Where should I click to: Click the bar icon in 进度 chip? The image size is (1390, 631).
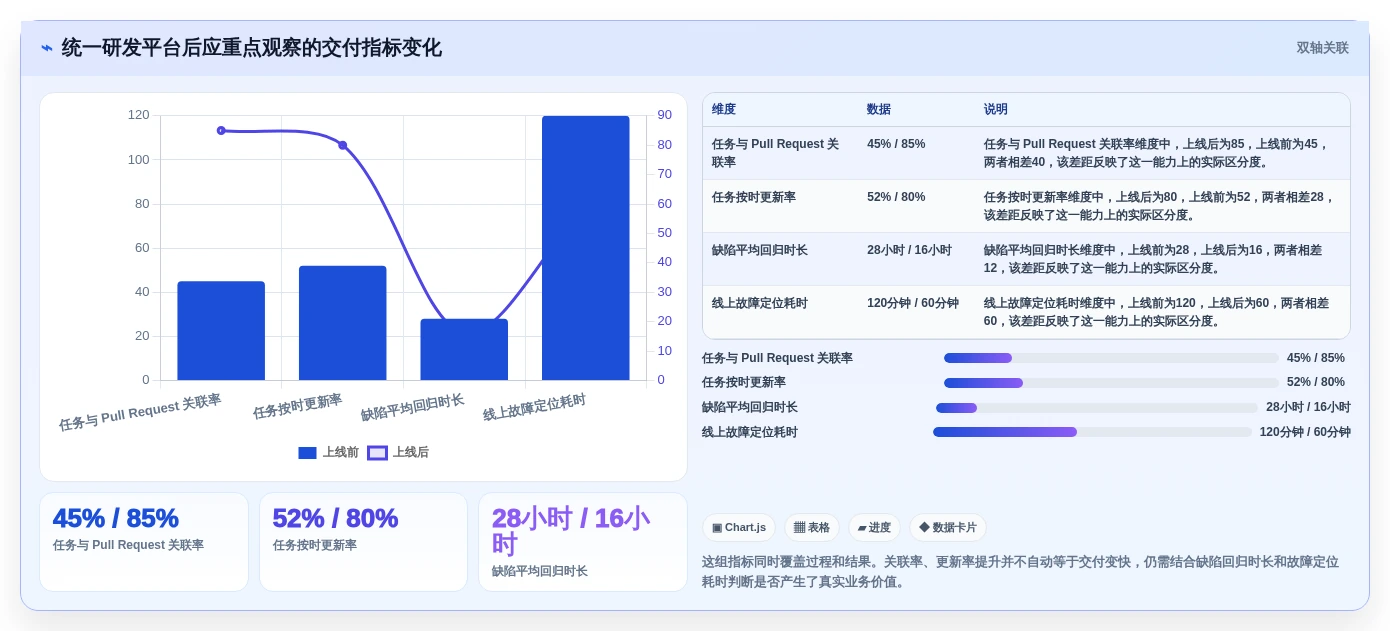pyautogui.click(x=862, y=528)
